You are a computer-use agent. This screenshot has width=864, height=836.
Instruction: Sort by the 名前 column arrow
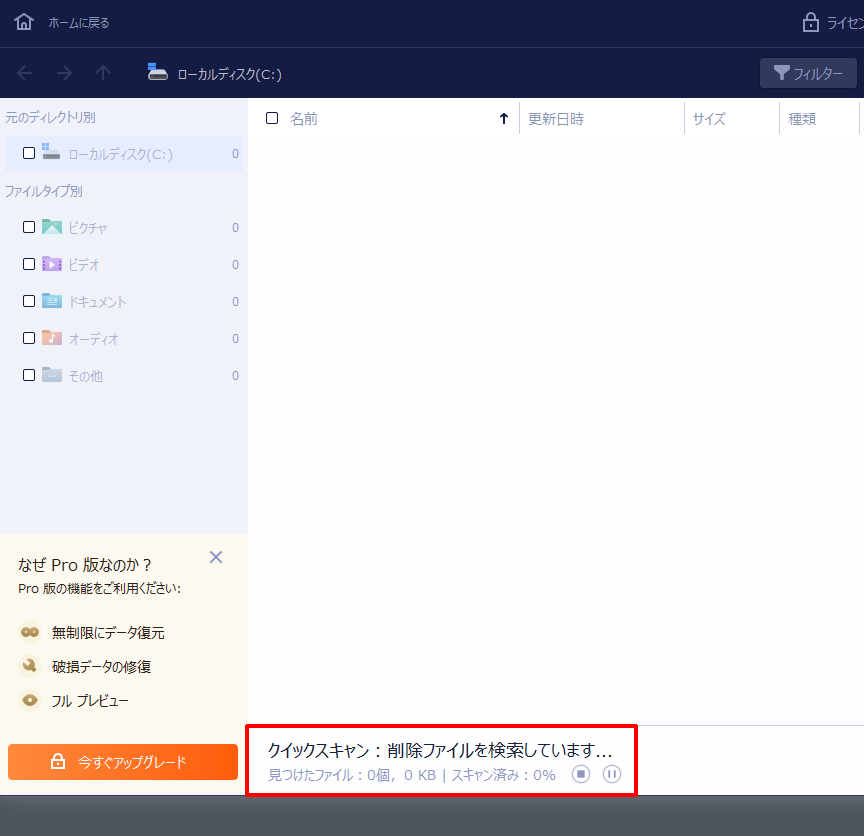504,119
